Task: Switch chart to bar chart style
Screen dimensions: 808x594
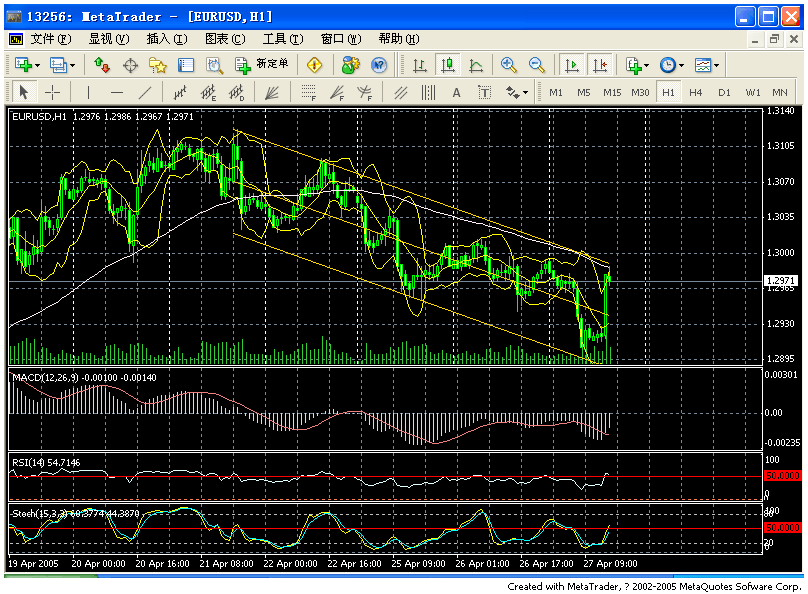Action: tap(420, 65)
